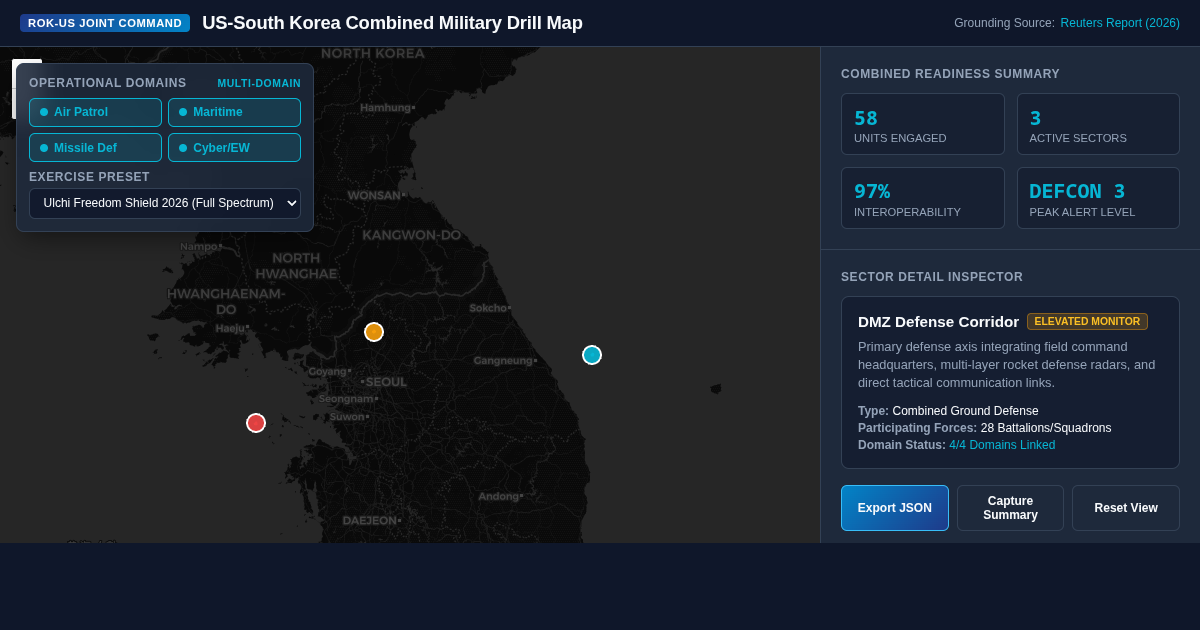The height and width of the screenshot is (630, 1200).
Task: Open the Exercise Preset dropdown
Action: (165, 203)
